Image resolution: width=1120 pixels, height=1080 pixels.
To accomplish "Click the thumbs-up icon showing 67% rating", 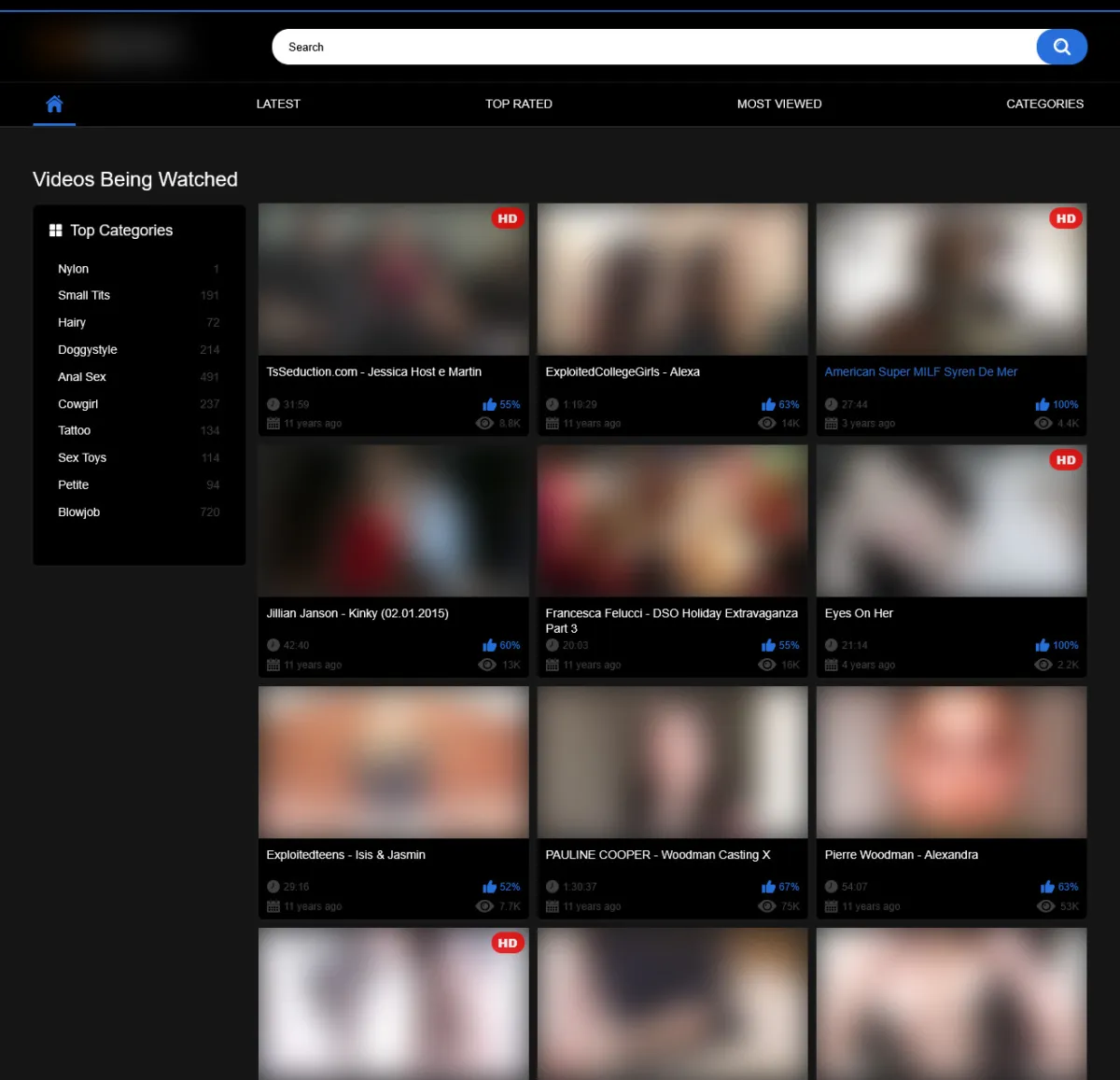I will click(768, 887).
